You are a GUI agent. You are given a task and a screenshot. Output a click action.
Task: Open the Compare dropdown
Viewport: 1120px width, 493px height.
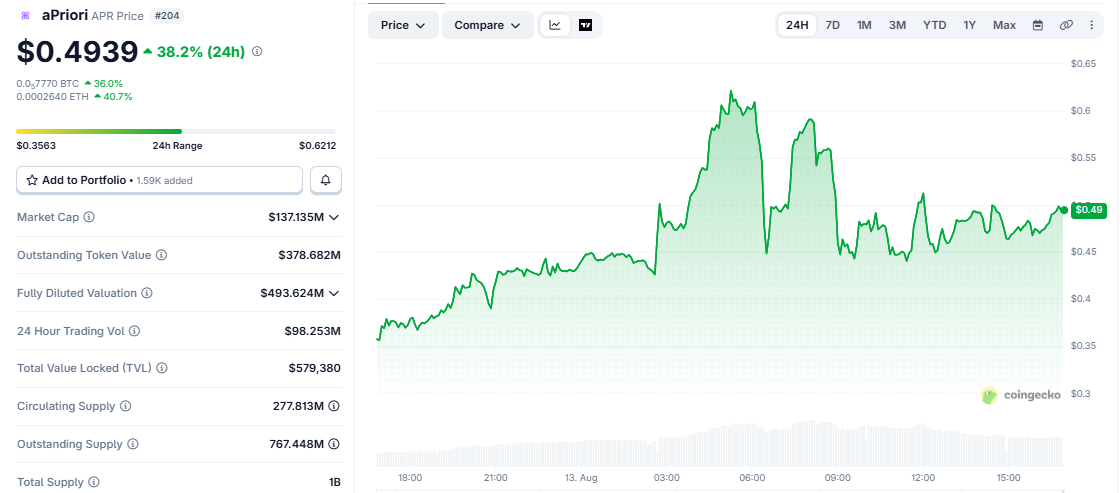tap(488, 25)
